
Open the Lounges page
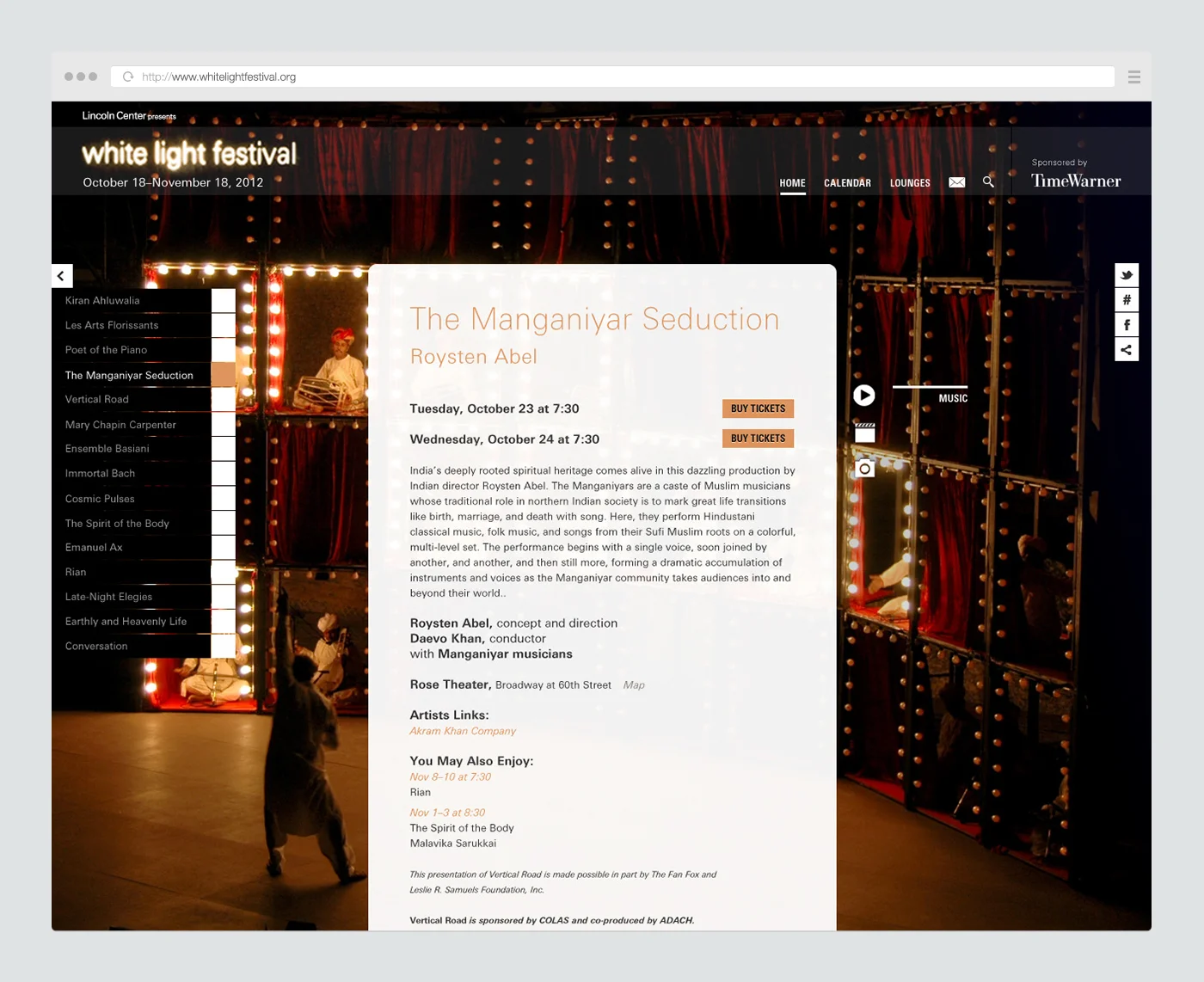pyautogui.click(x=909, y=182)
